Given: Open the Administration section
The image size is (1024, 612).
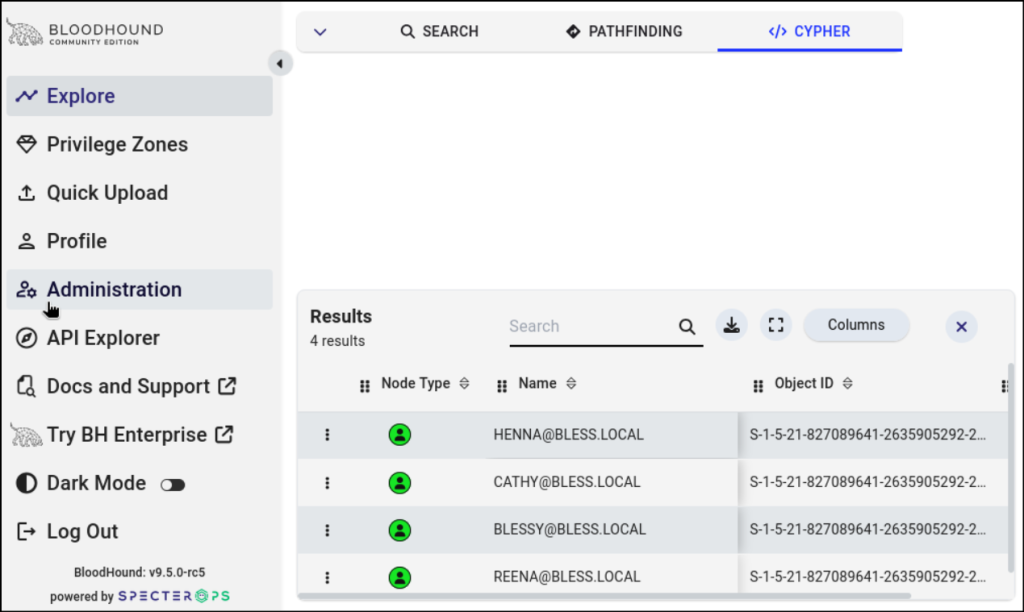Looking at the screenshot, I should click(140, 289).
